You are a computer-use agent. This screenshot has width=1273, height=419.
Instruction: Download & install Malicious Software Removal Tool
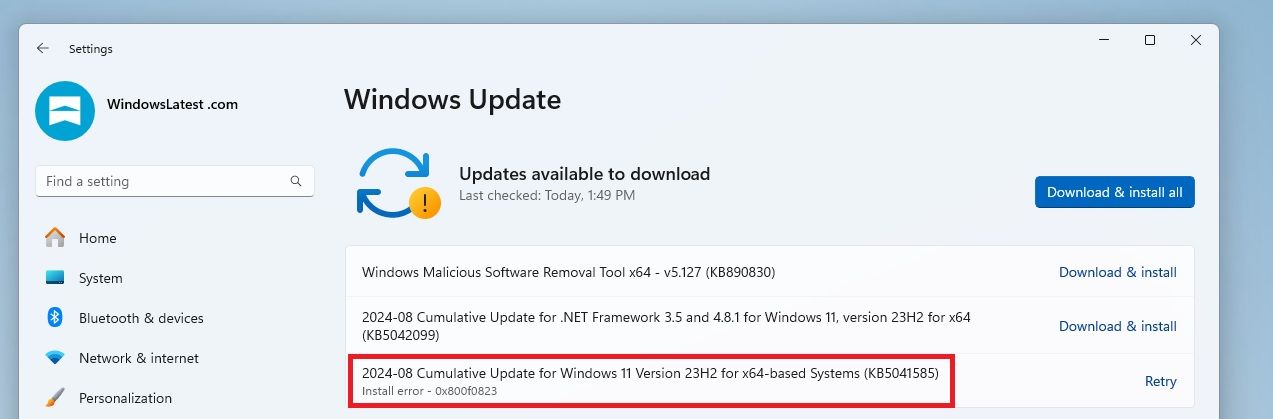coord(1117,272)
